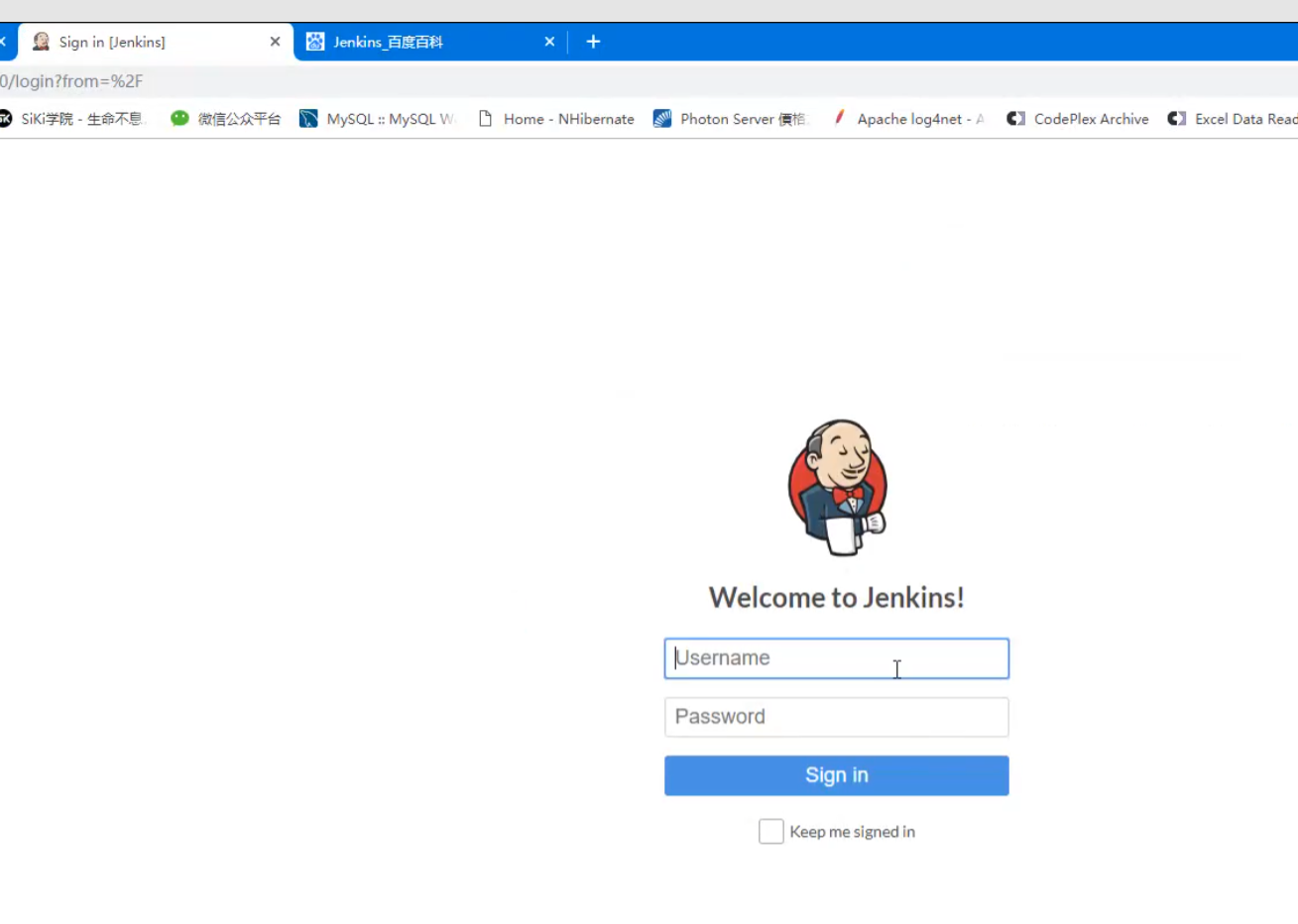Viewport: 1298px width, 924px height.
Task: Focus the Password input field
Action: point(836,717)
